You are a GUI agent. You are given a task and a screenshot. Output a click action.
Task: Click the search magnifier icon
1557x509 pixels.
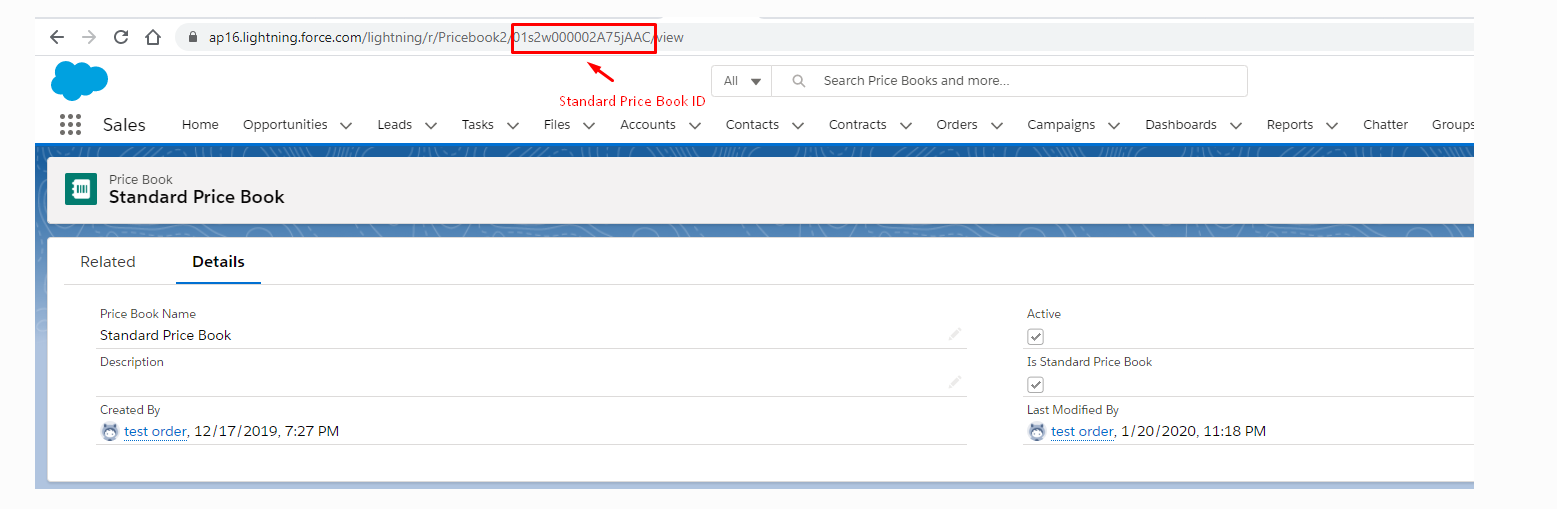pyautogui.click(x=798, y=81)
